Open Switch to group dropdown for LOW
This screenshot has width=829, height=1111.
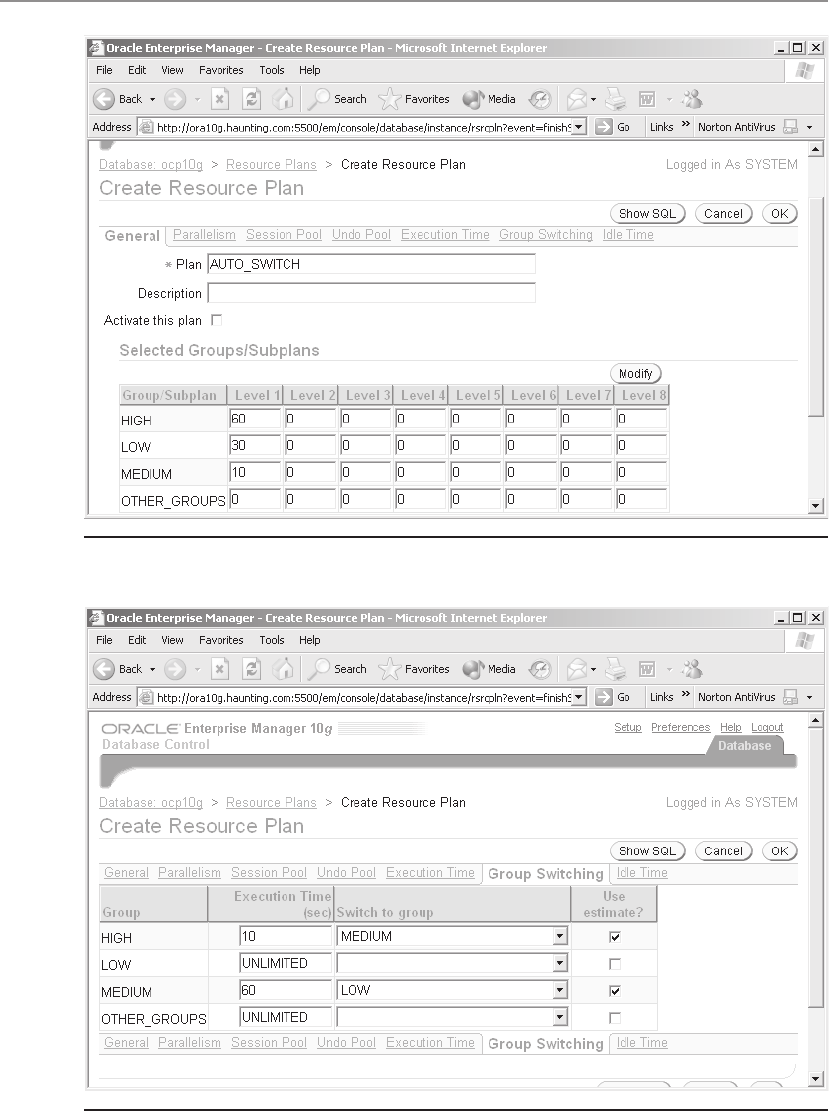click(x=560, y=963)
